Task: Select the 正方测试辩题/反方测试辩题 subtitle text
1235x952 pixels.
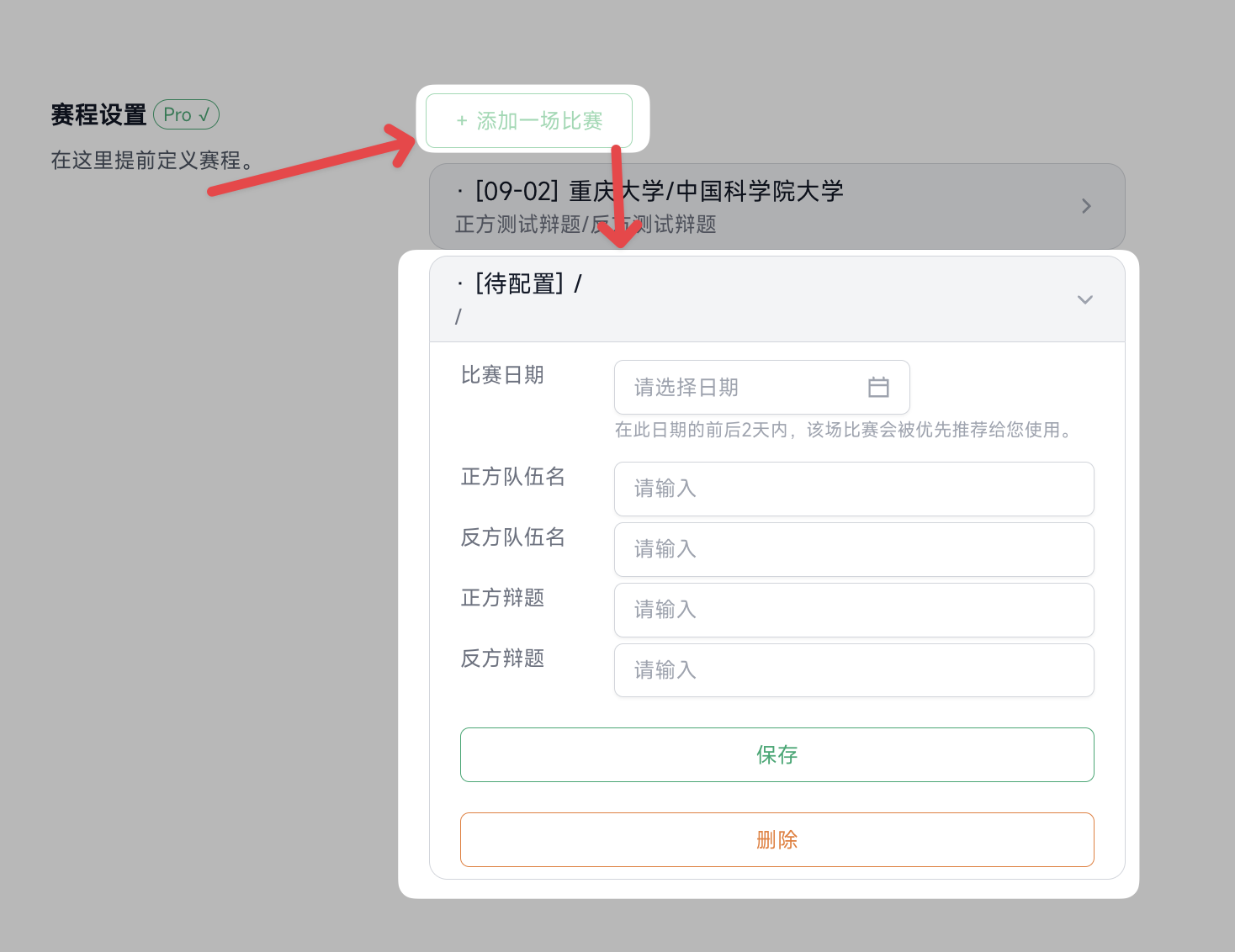Action: tap(586, 225)
